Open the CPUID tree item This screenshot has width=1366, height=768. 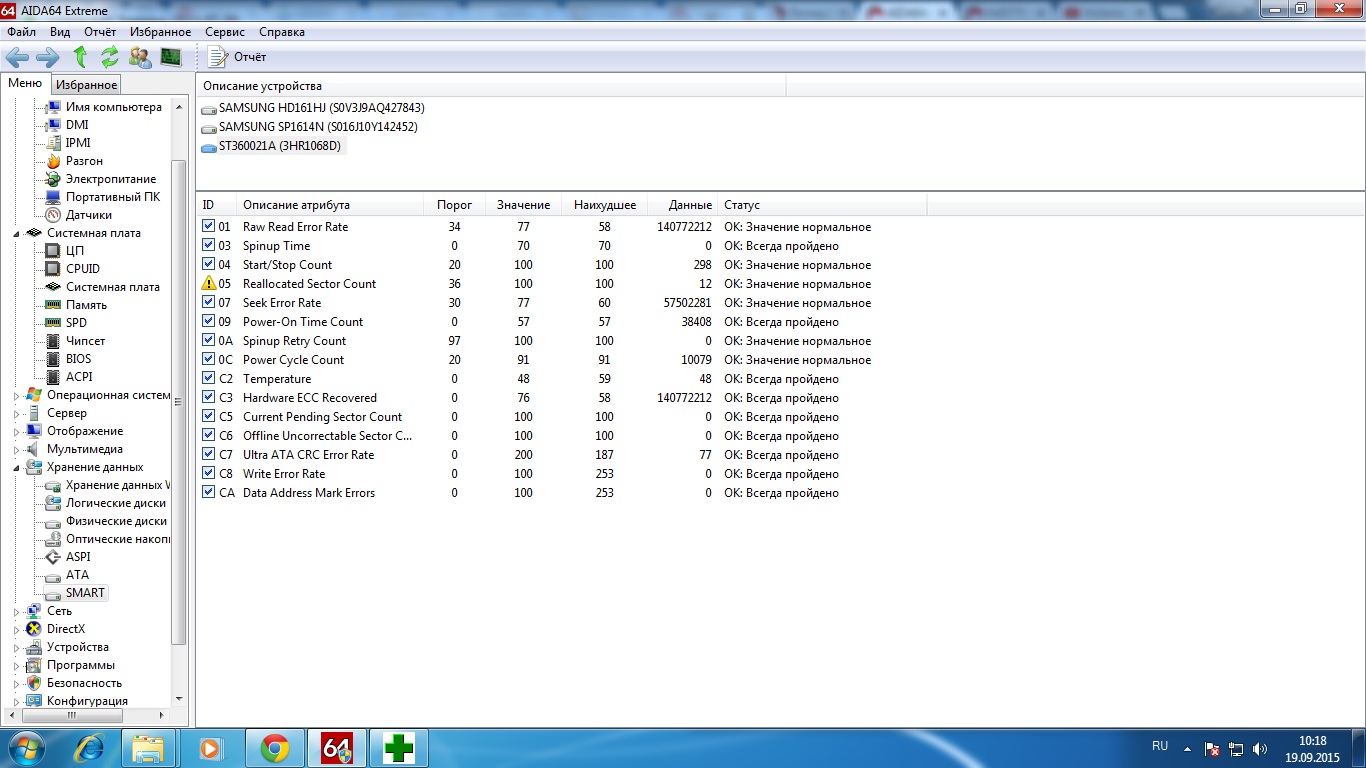pos(83,269)
